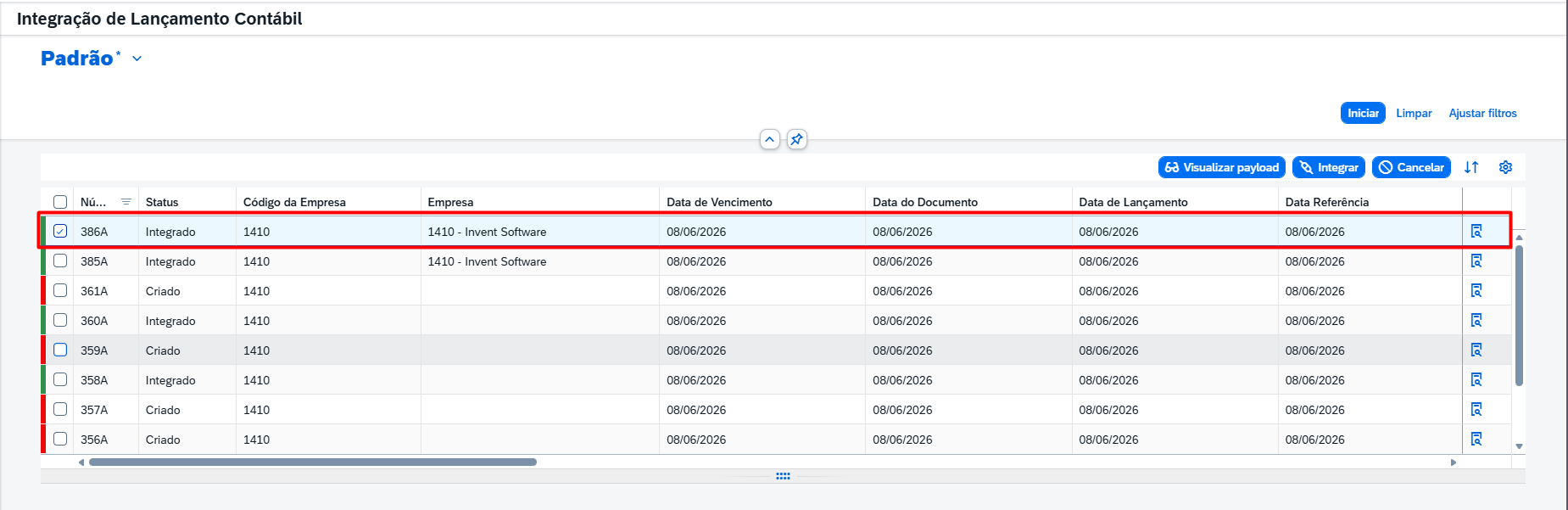Viewport: 1568px width, 510px height.
Task: Open the Padrão variant dropdown
Action: [137, 59]
